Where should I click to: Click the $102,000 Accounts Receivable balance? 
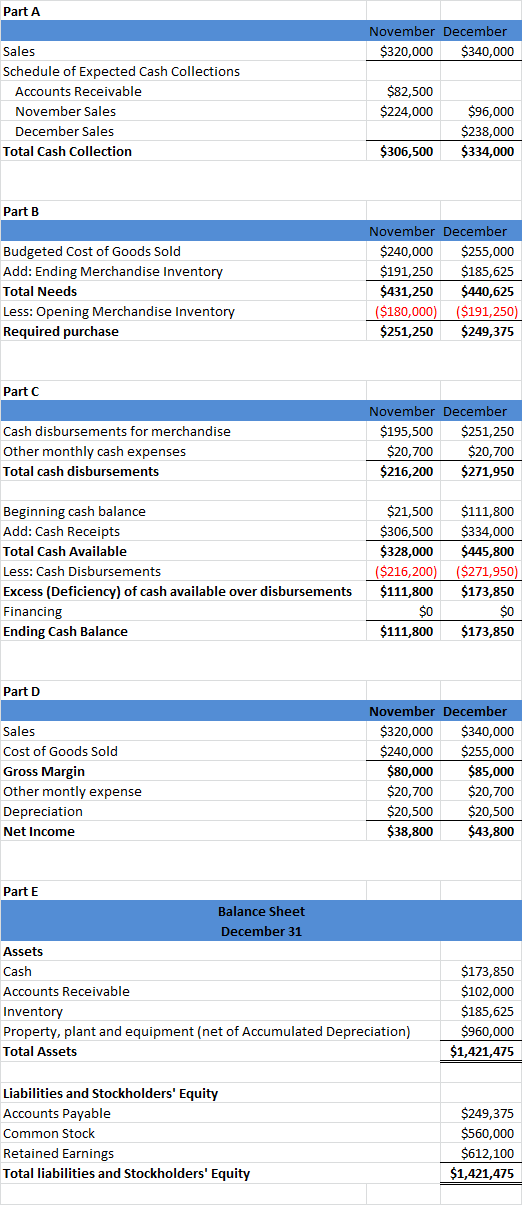[488, 991]
